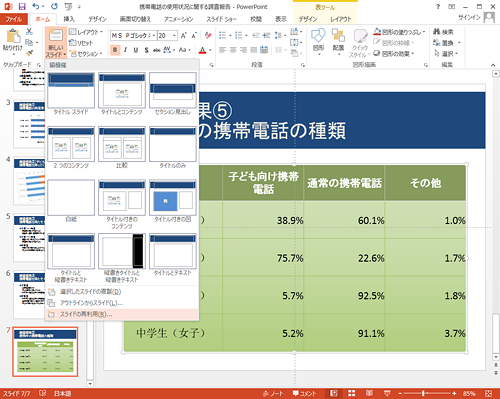Image resolution: width=500 pixels, height=399 pixels.
Task: Open the font size dropdown
Action: point(174,35)
